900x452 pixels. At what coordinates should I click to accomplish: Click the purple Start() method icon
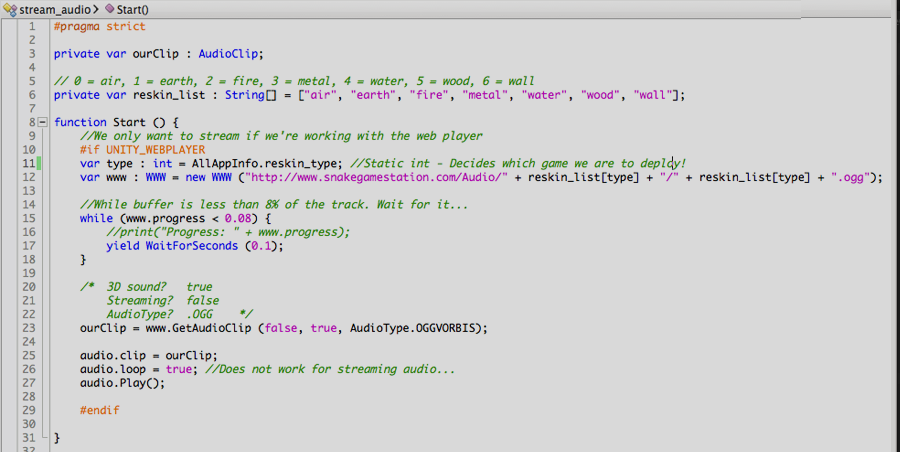point(110,8)
